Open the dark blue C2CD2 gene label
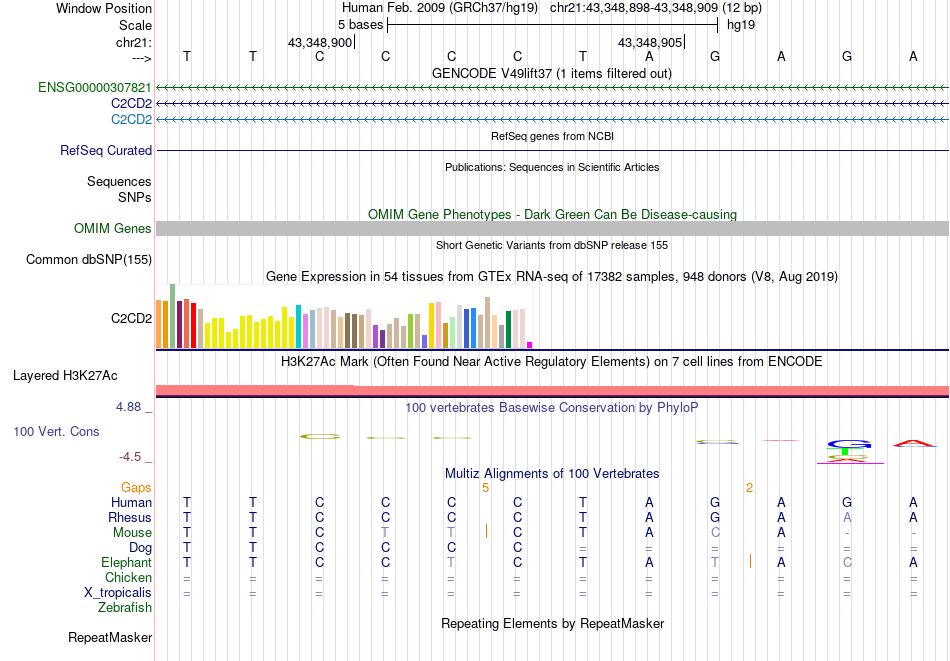The width and height of the screenshot is (950, 661). pos(131,104)
